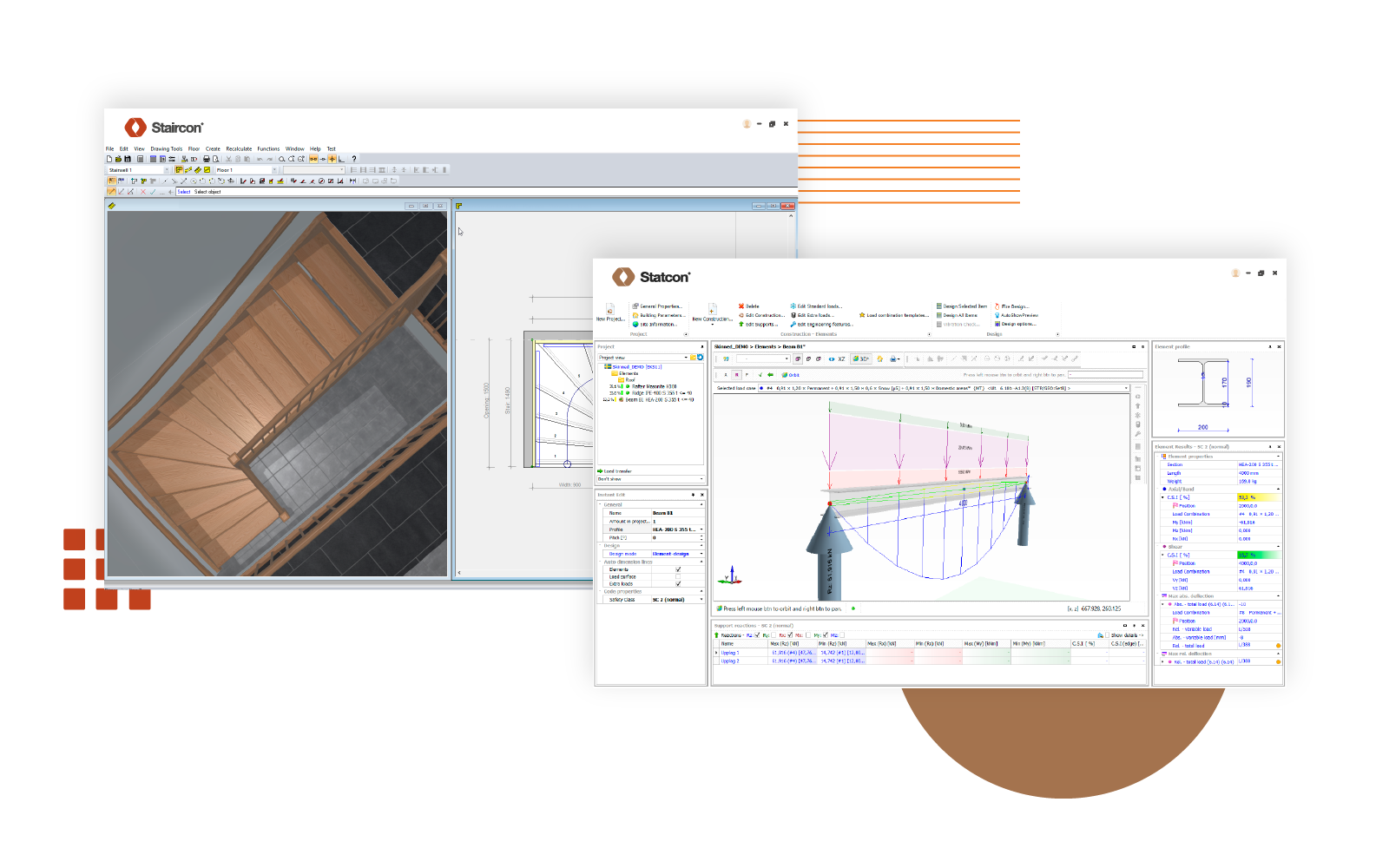Viewport: 1389px width, 868px height.
Task: Click the Help question mark in Staircon toolbar
Action: click(x=354, y=159)
